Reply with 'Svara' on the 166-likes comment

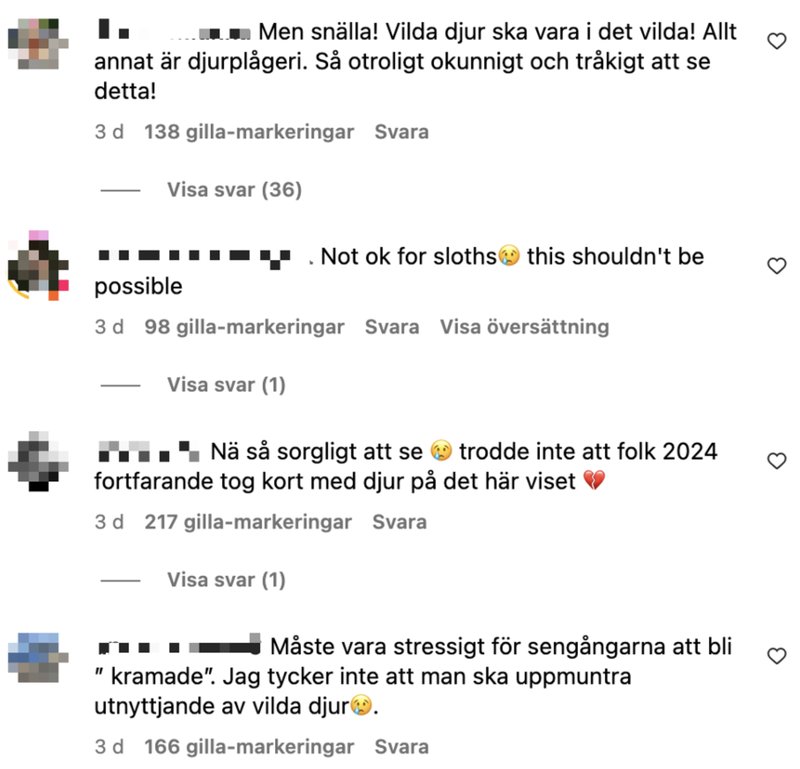[402, 747]
